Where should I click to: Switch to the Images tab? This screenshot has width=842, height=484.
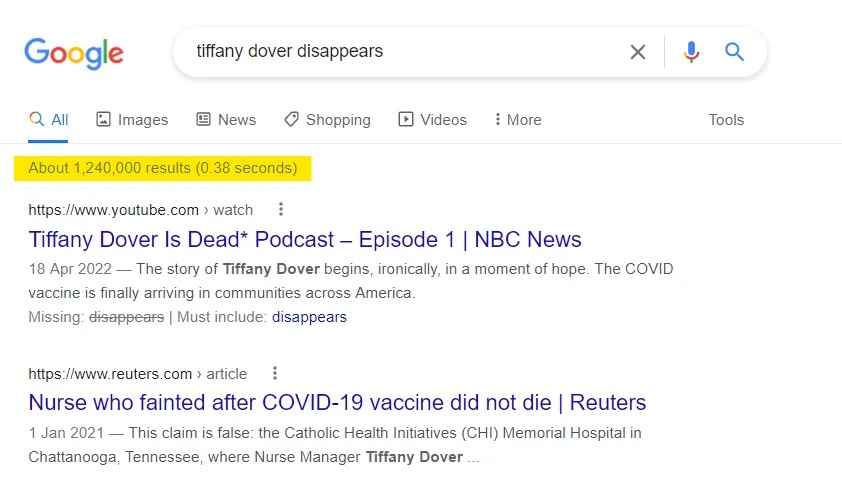coord(132,120)
